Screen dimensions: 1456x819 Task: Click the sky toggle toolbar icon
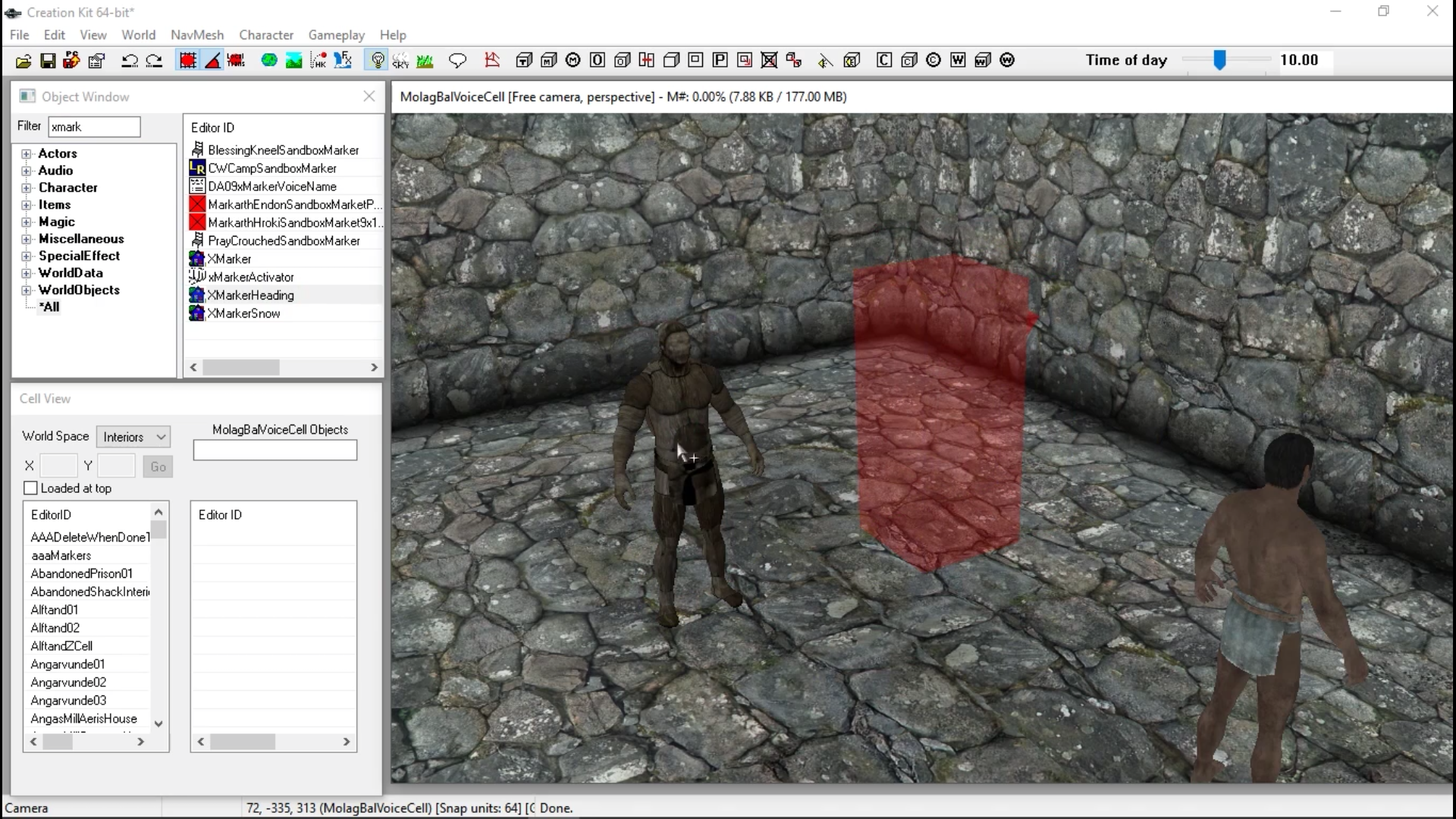point(400,61)
